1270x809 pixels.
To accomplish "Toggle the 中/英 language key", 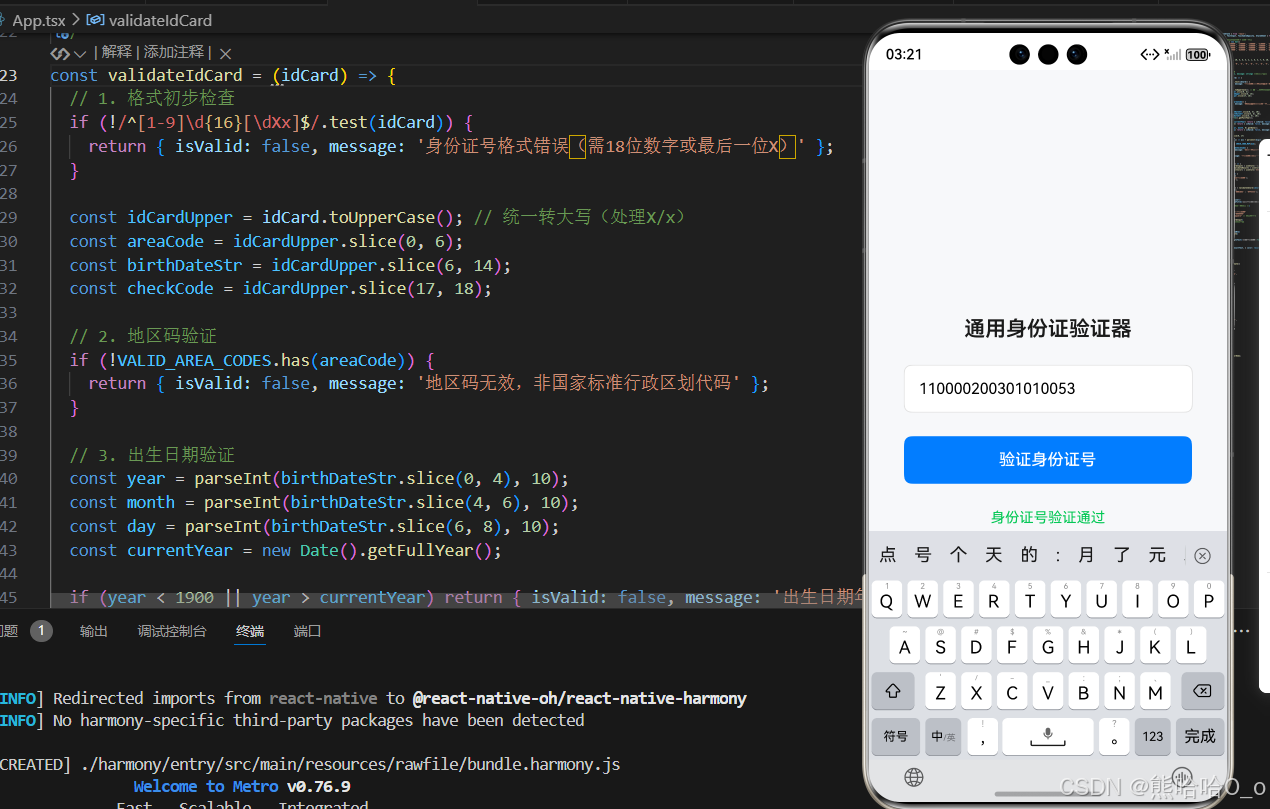I will point(943,736).
